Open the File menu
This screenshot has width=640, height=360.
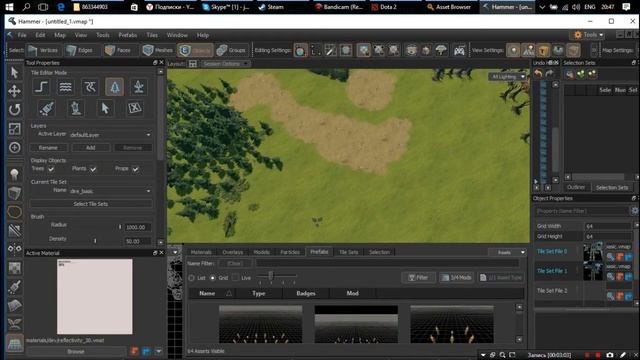(x=22, y=35)
